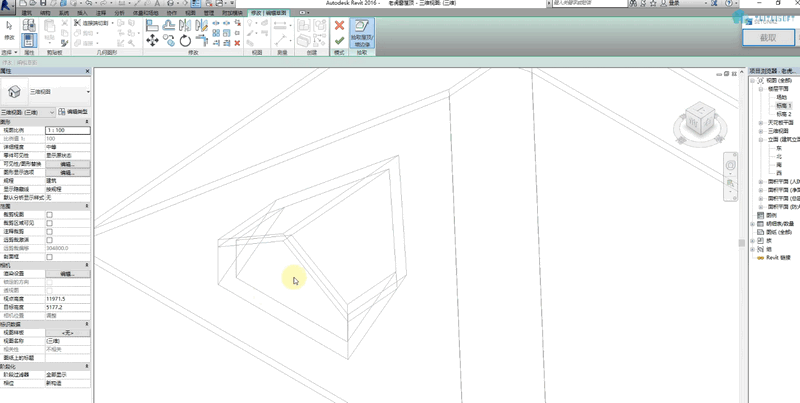Select 标高 1 in the project browser
800x403 pixels.
coord(783,106)
